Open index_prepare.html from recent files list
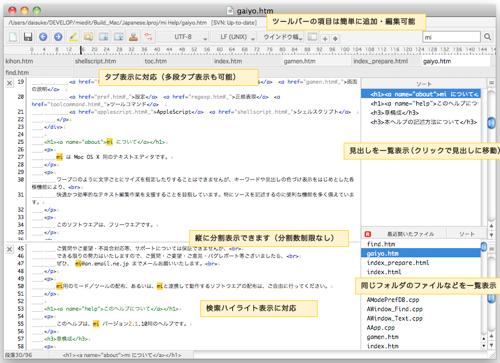 click(x=421, y=263)
